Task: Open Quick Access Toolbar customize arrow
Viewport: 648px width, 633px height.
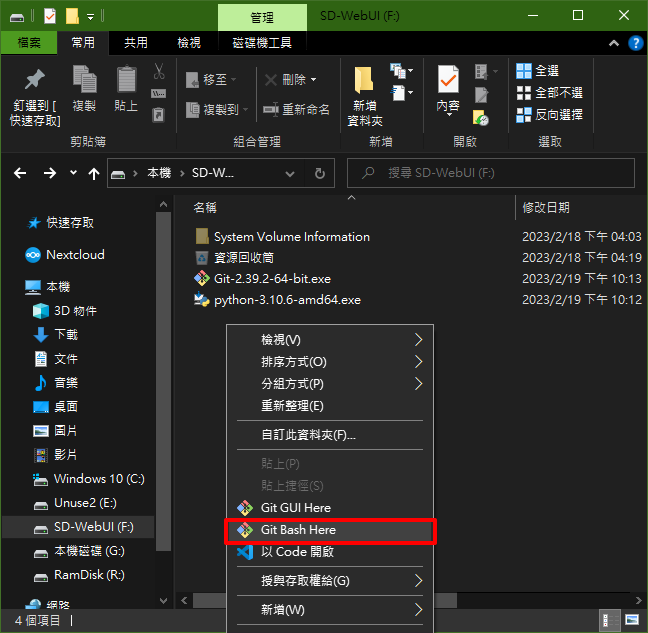Action: 91,17
